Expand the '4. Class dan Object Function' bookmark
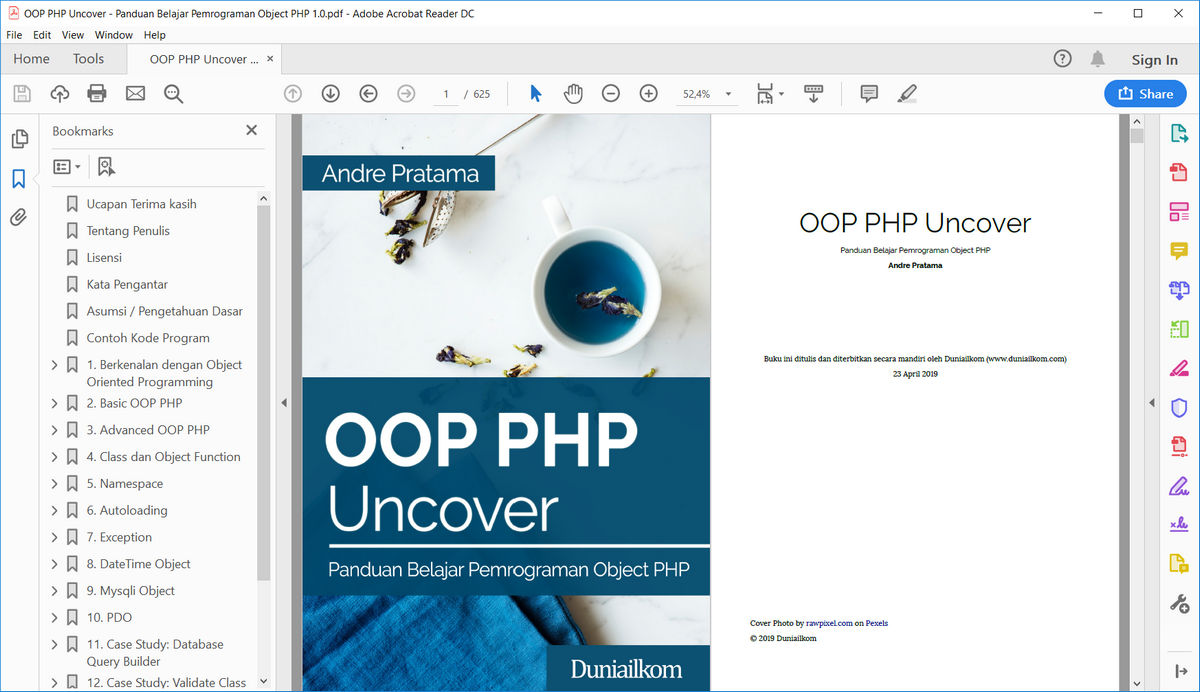The width and height of the screenshot is (1200, 692). 55,457
